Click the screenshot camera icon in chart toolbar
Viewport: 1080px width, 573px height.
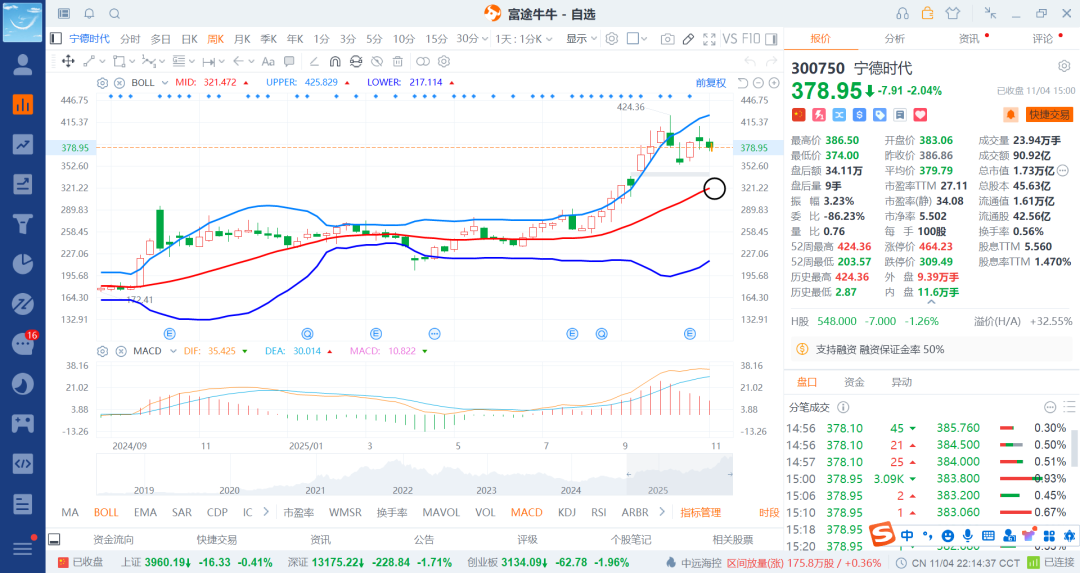667,39
